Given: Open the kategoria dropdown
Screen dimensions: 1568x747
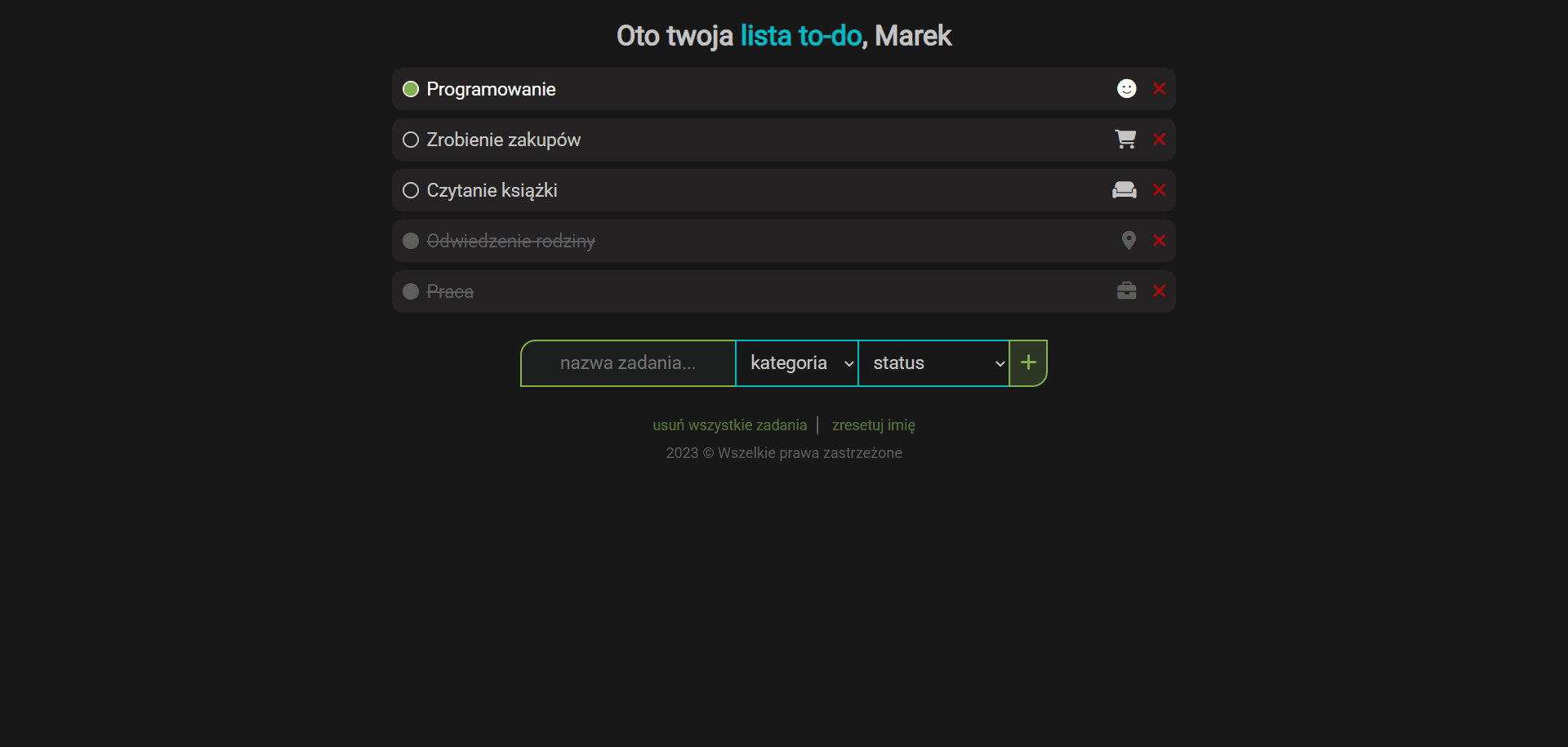Looking at the screenshot, I should 797,363.
